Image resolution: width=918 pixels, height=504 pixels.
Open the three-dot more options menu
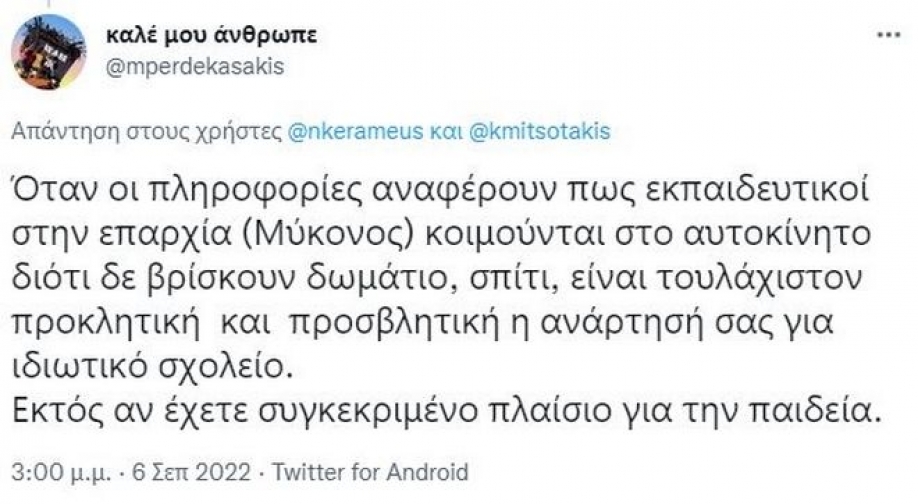887,34
